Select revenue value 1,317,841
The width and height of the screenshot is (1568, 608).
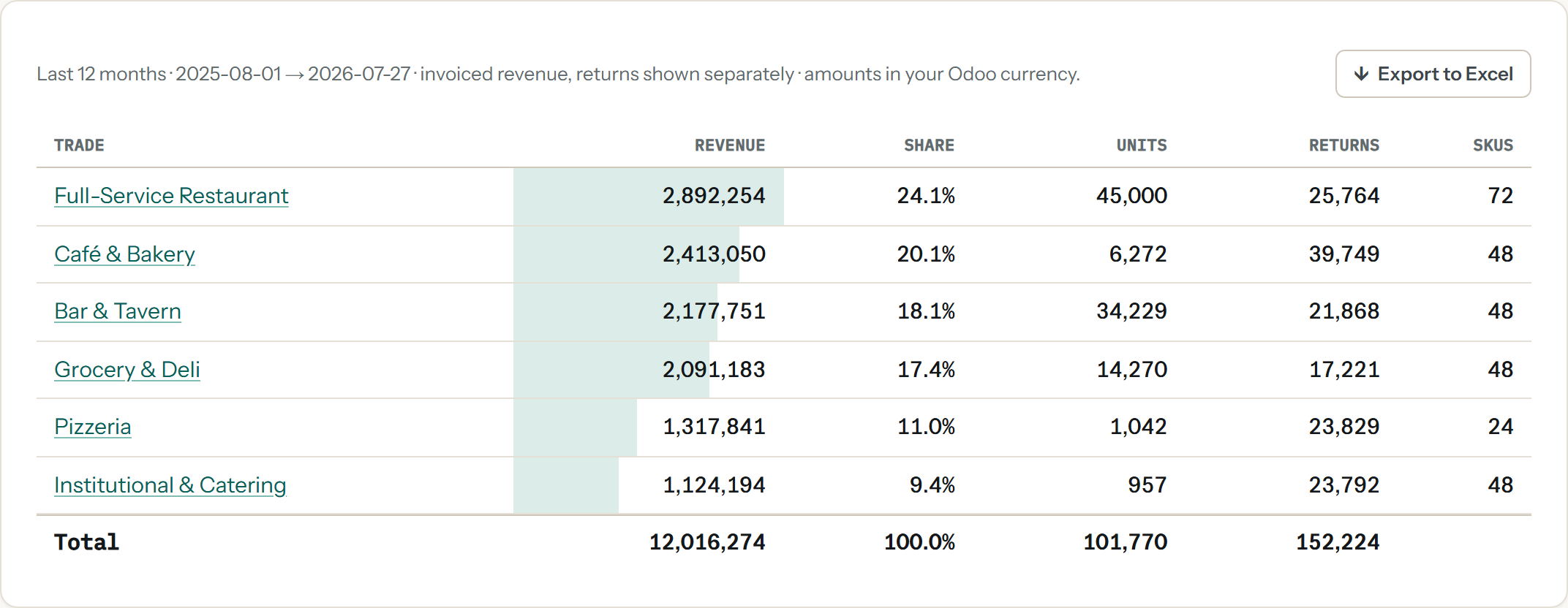point(714,427)
